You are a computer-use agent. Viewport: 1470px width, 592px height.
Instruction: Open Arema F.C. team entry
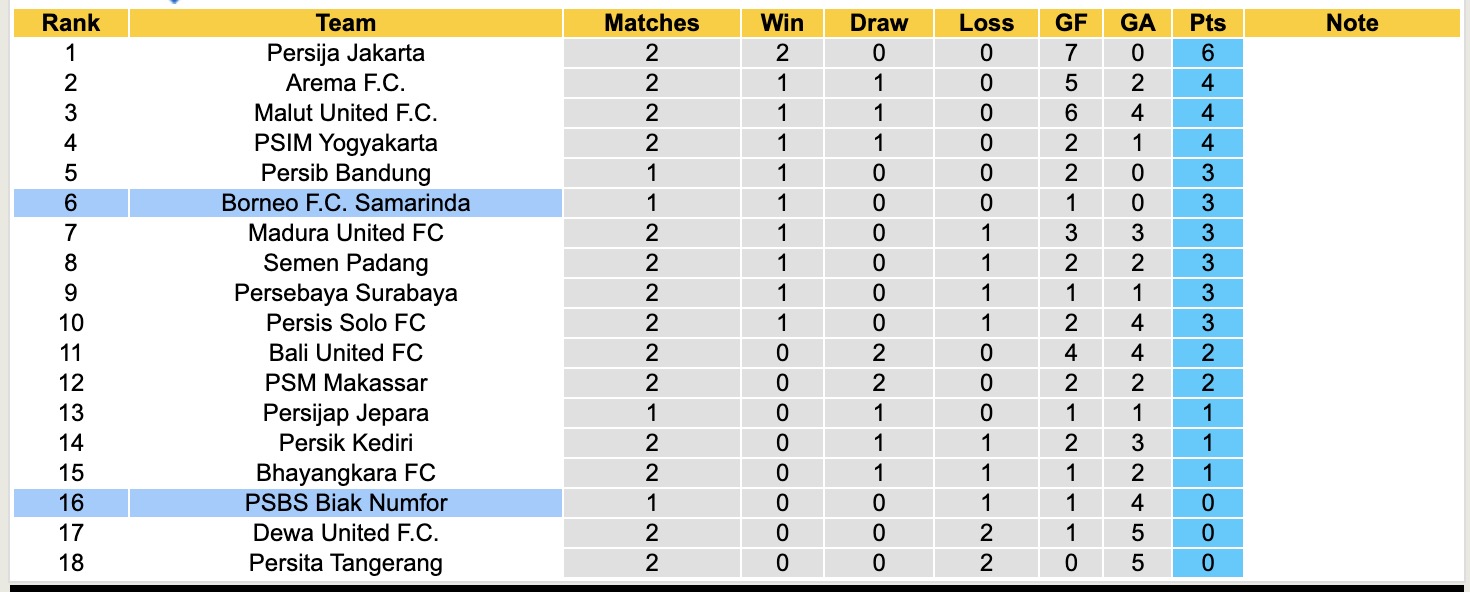click(x=345, y=83)
